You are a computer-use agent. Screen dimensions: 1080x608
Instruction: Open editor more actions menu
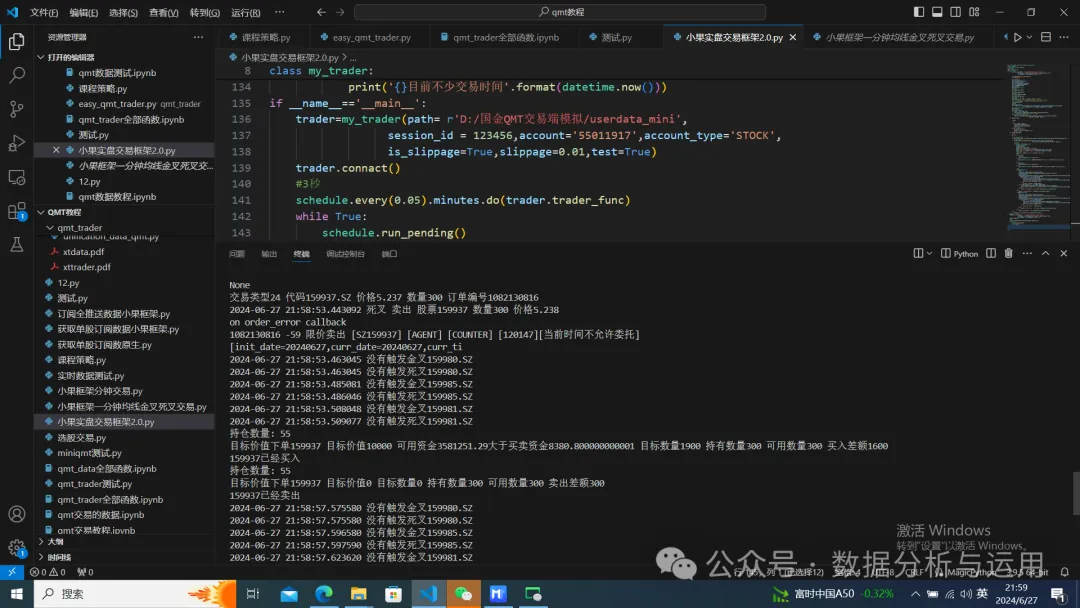coord(1064,37)
